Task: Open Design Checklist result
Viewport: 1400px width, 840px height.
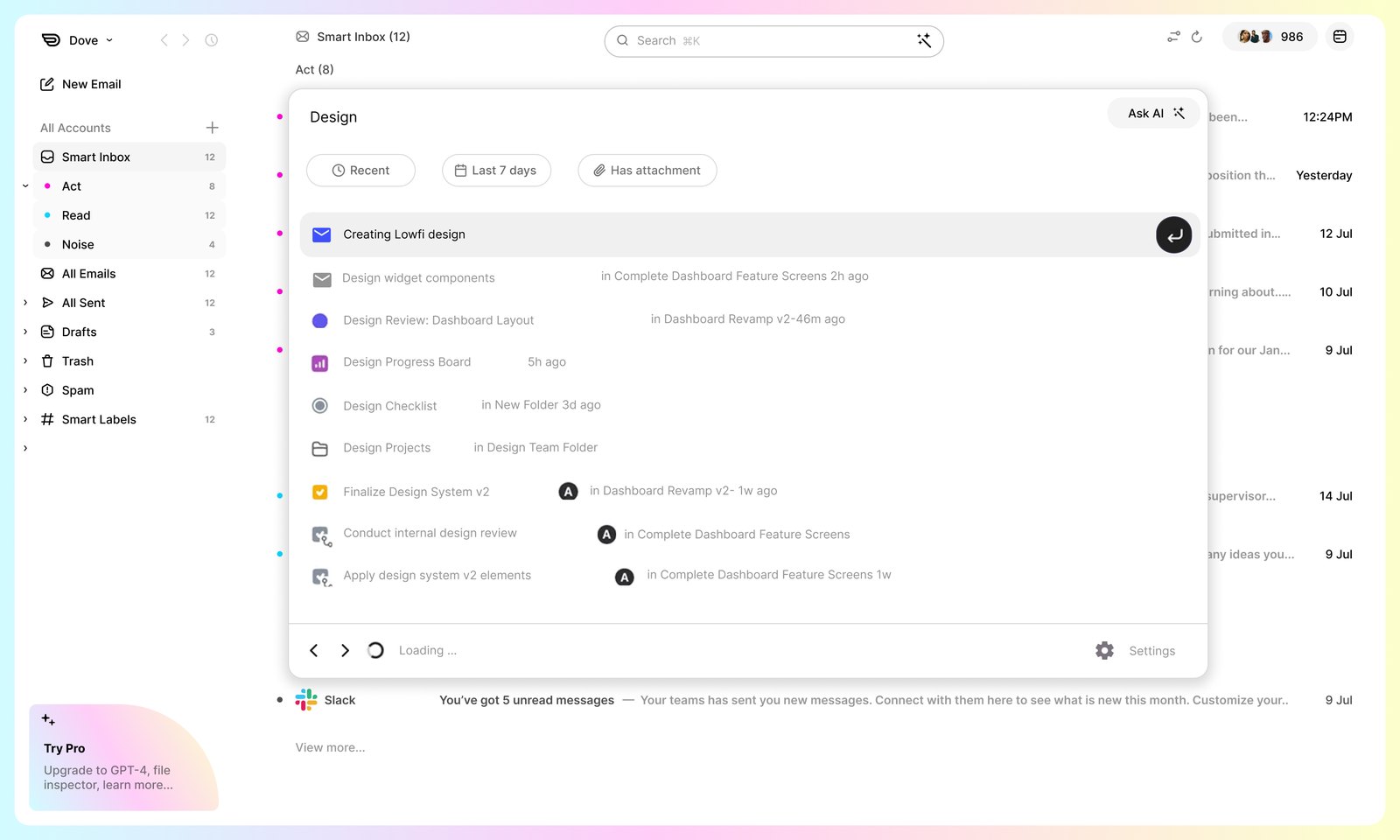Action: (389, 406)
